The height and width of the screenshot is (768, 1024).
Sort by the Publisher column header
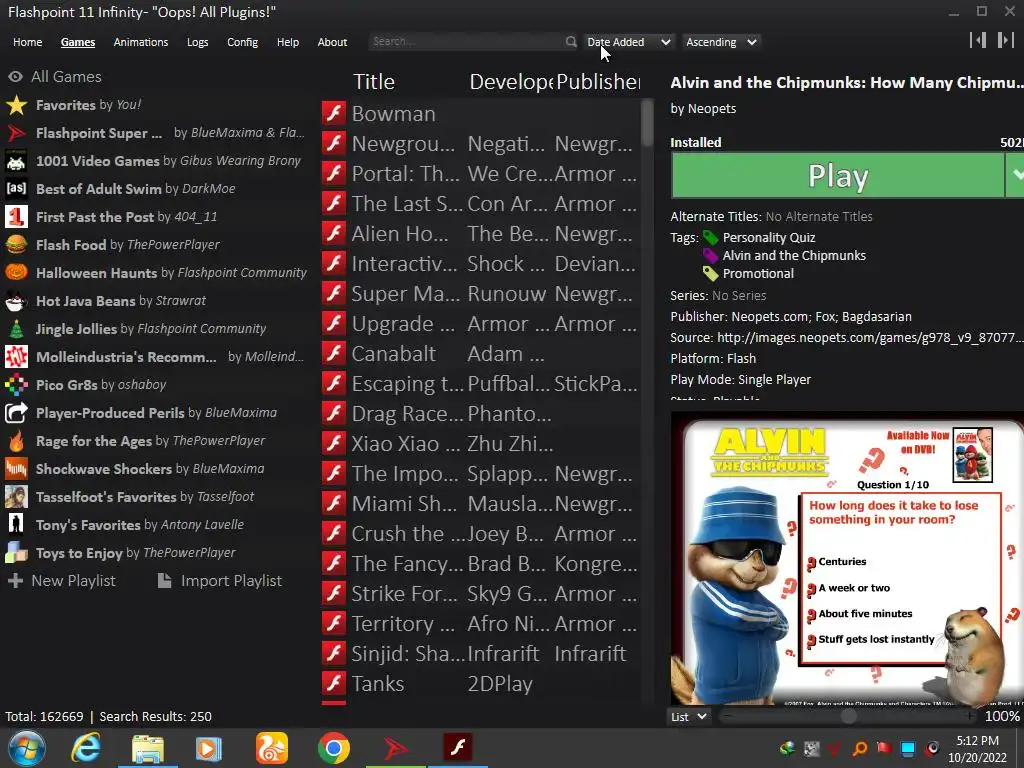coord(598,82)
